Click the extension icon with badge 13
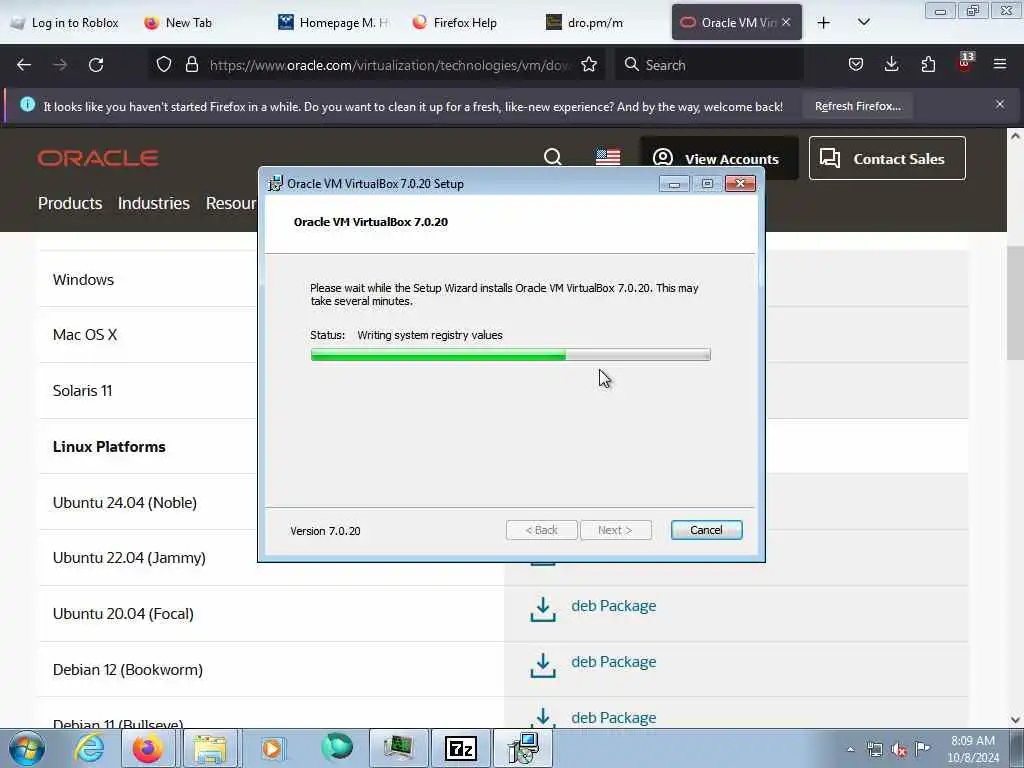 pos(965,63)
